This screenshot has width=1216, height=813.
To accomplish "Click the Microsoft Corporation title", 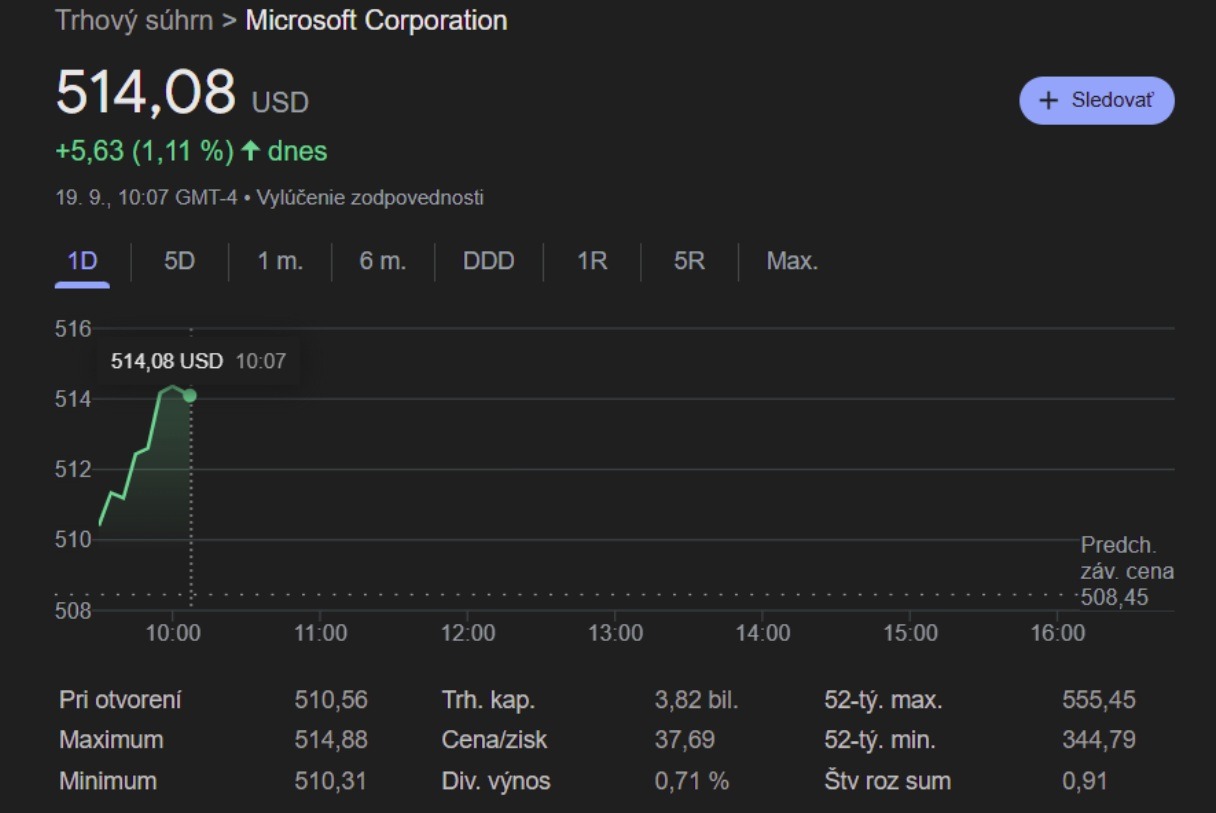I will [376, 20].
